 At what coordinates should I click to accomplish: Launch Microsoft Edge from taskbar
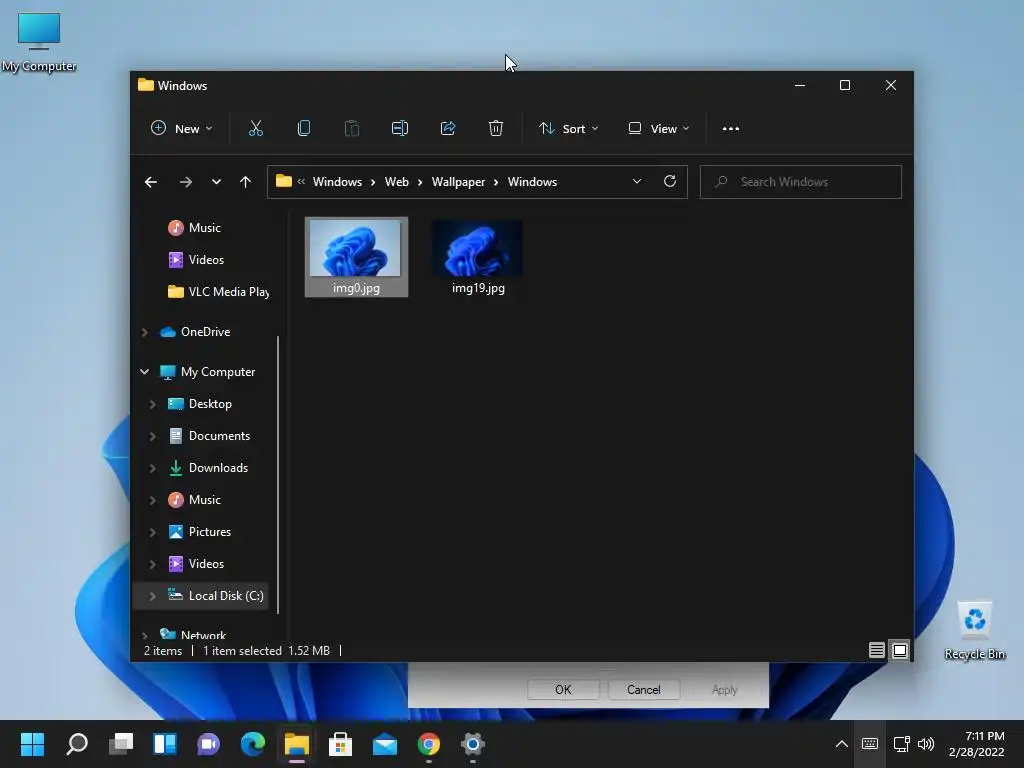pyautogui.click(x=253, y=744)
